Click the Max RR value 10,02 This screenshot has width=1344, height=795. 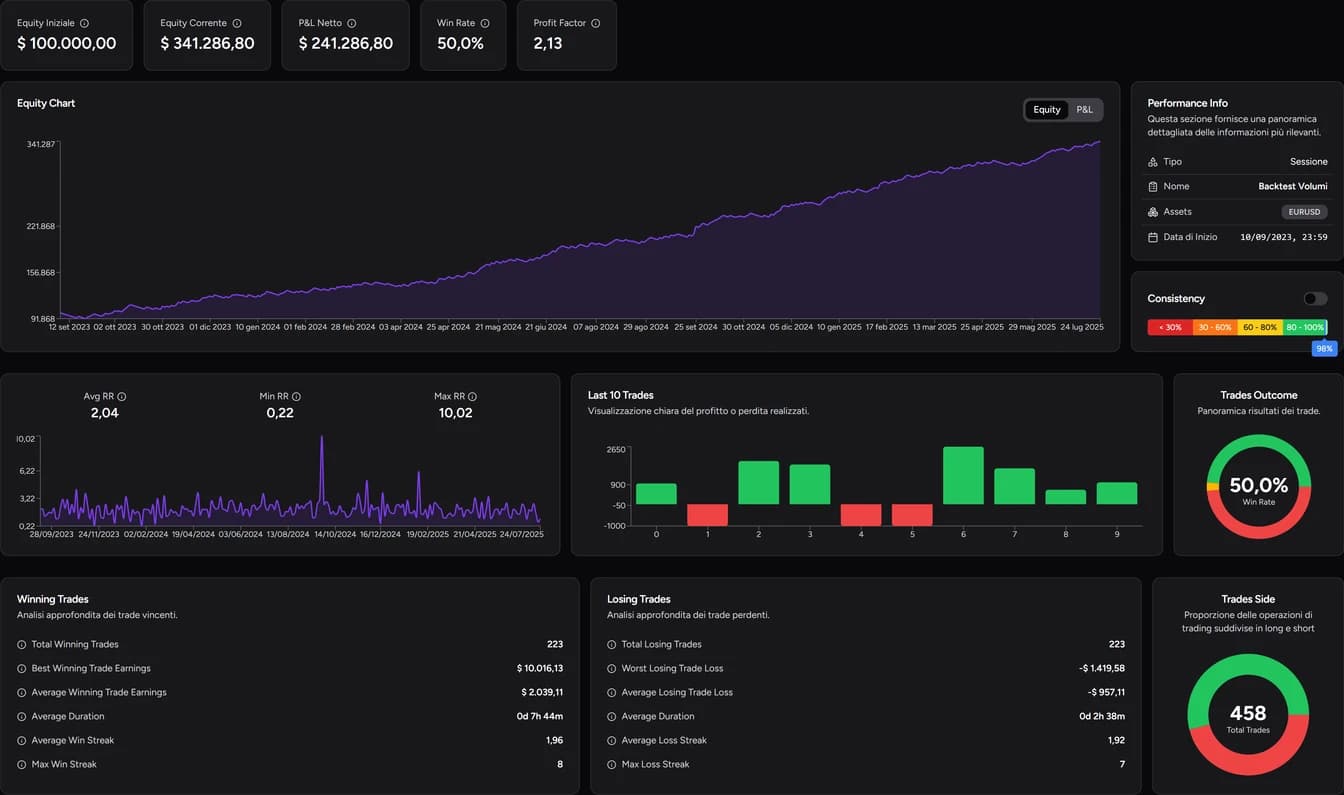[x=456, y=413]
